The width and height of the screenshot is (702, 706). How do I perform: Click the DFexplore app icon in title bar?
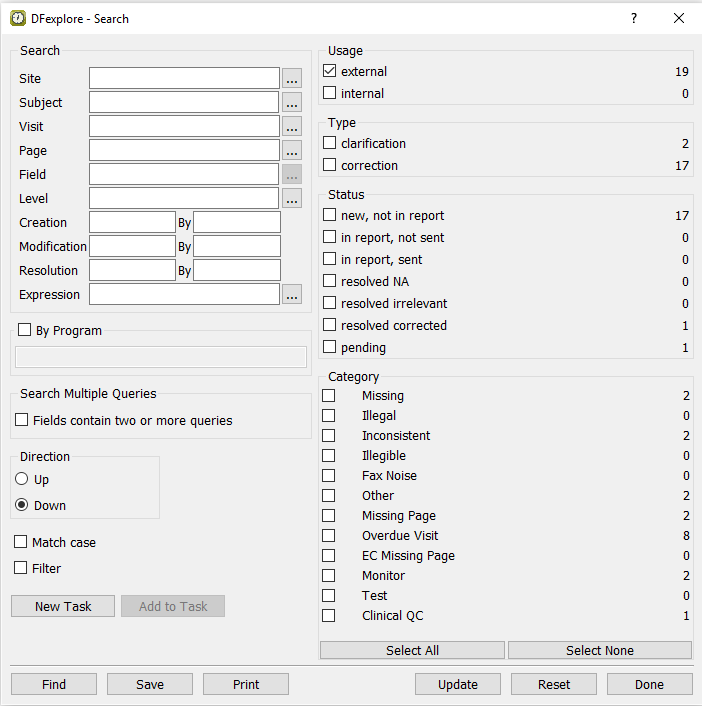click(x=18, y=18)
